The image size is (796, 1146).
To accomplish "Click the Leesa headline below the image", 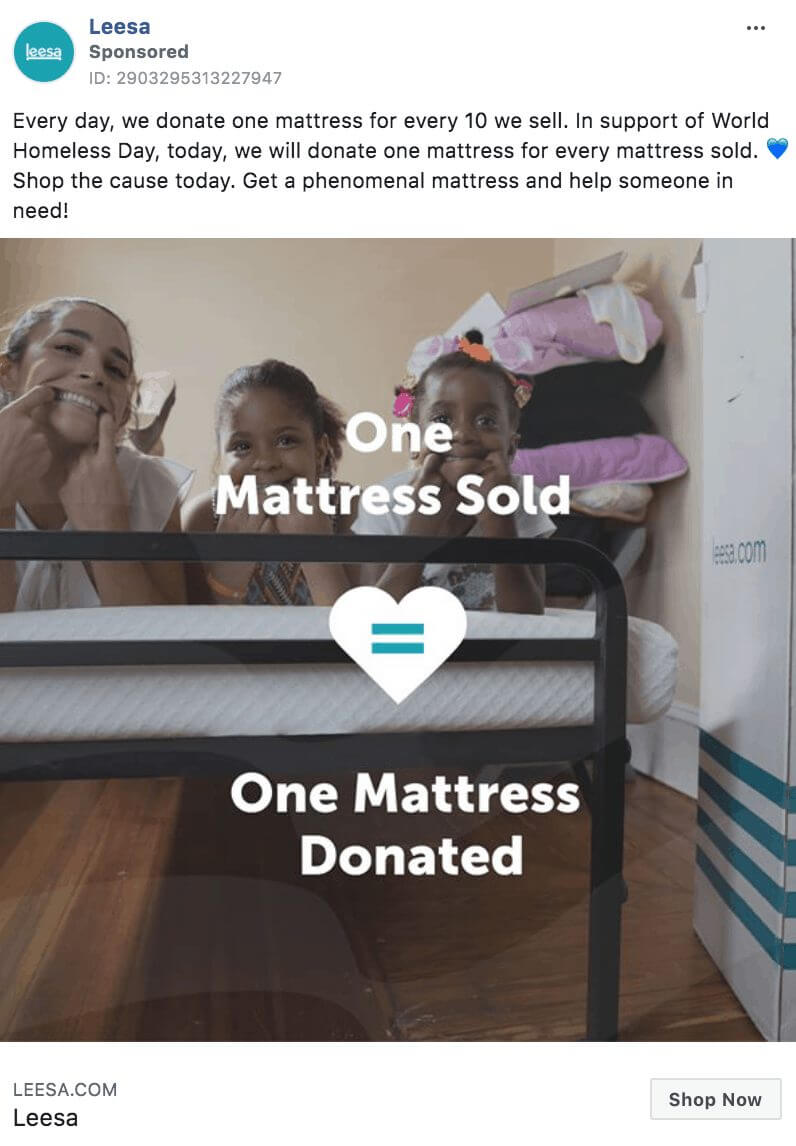I will click(45, 1118).
